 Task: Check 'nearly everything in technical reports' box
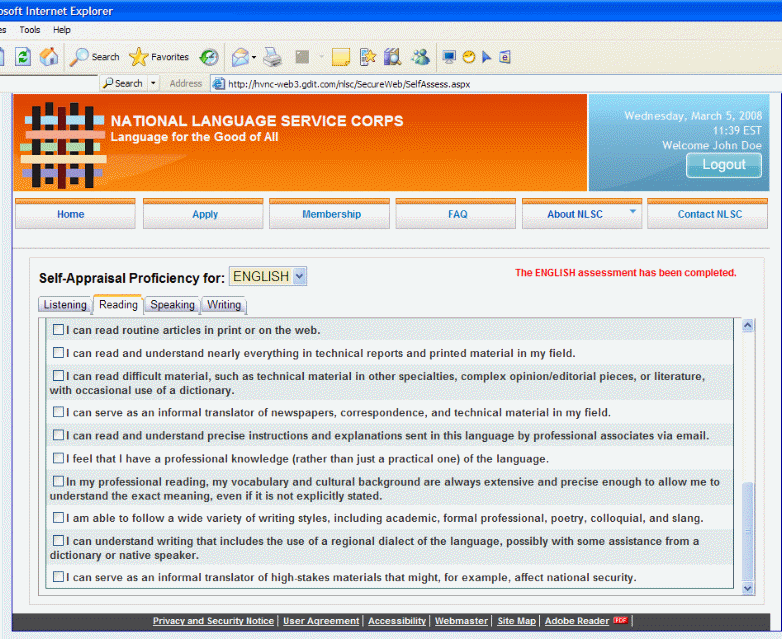[58, 353]
